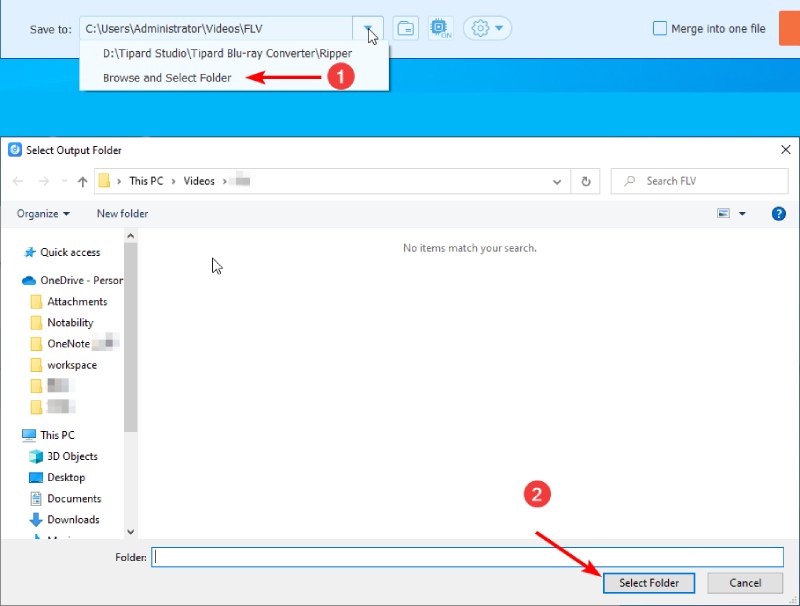Click the folder icon in address bar
The width and height of the screenshot is (800, 606).
[104, 181]
